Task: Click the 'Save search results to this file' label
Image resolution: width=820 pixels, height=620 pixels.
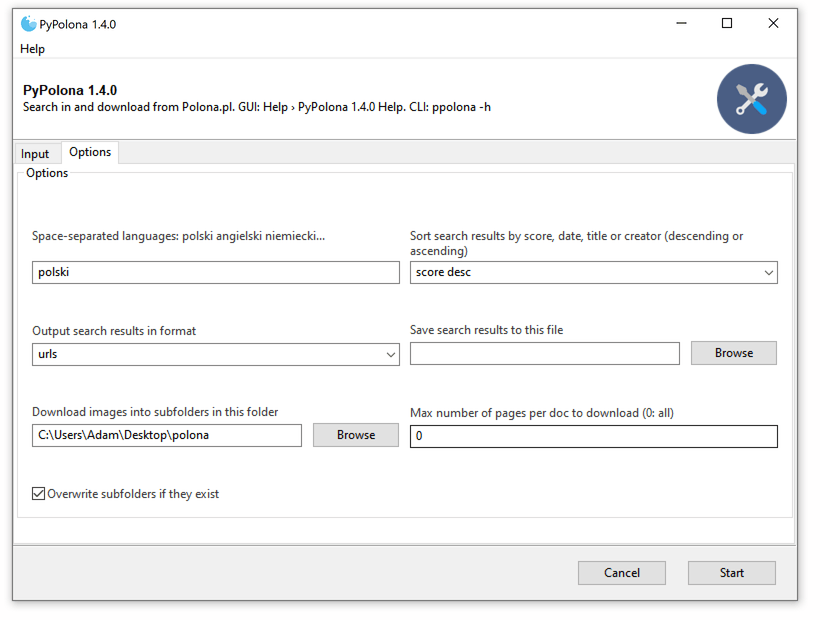Action: (x=486, y=330)
